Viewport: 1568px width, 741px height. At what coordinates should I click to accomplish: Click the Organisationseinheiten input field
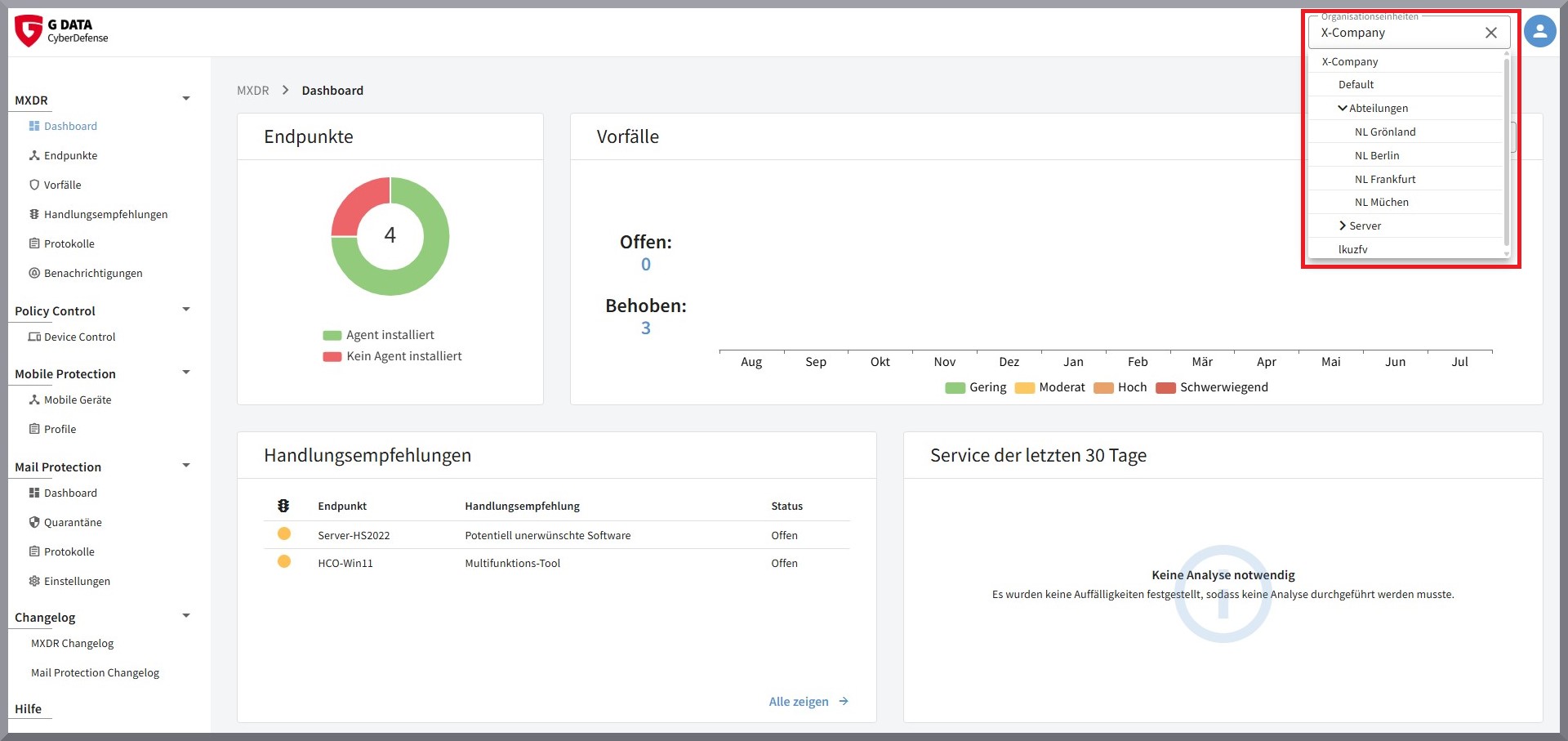(x=1397, y=33)
